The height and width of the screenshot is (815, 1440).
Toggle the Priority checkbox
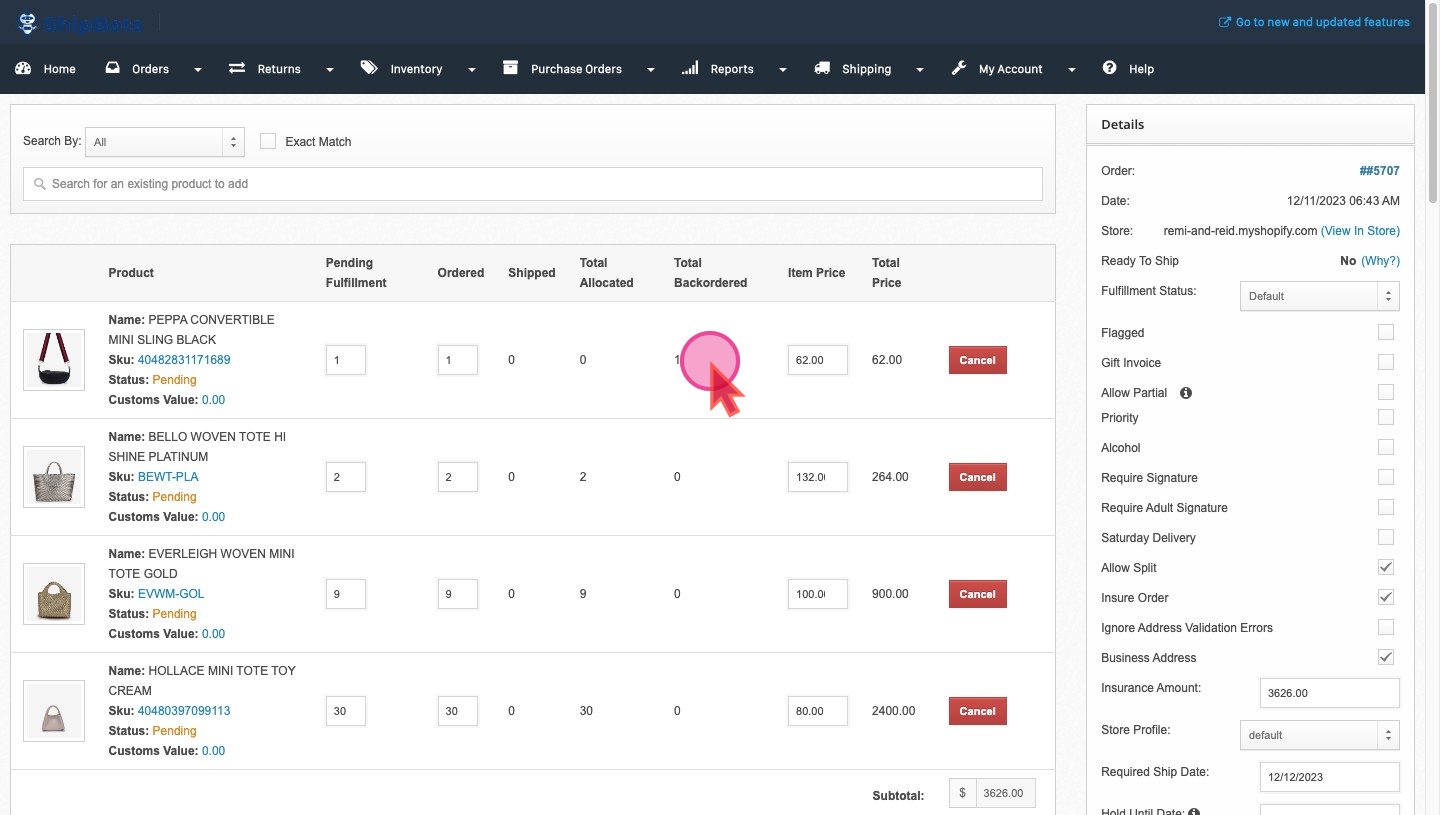1386,417
